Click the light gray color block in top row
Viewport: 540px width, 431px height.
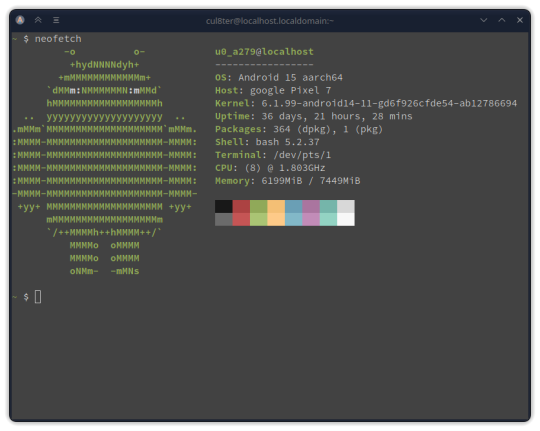click(x=346, y=206)
